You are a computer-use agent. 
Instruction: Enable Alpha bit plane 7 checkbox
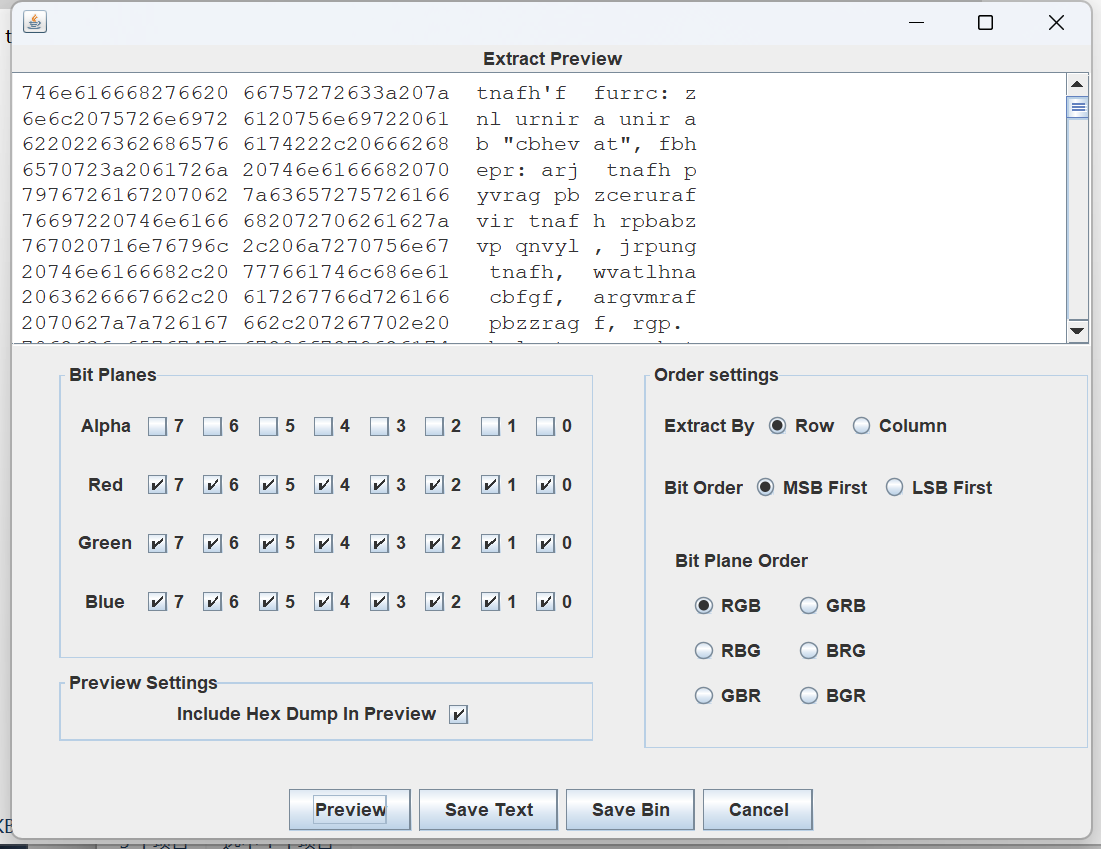(x=158, y=427)
